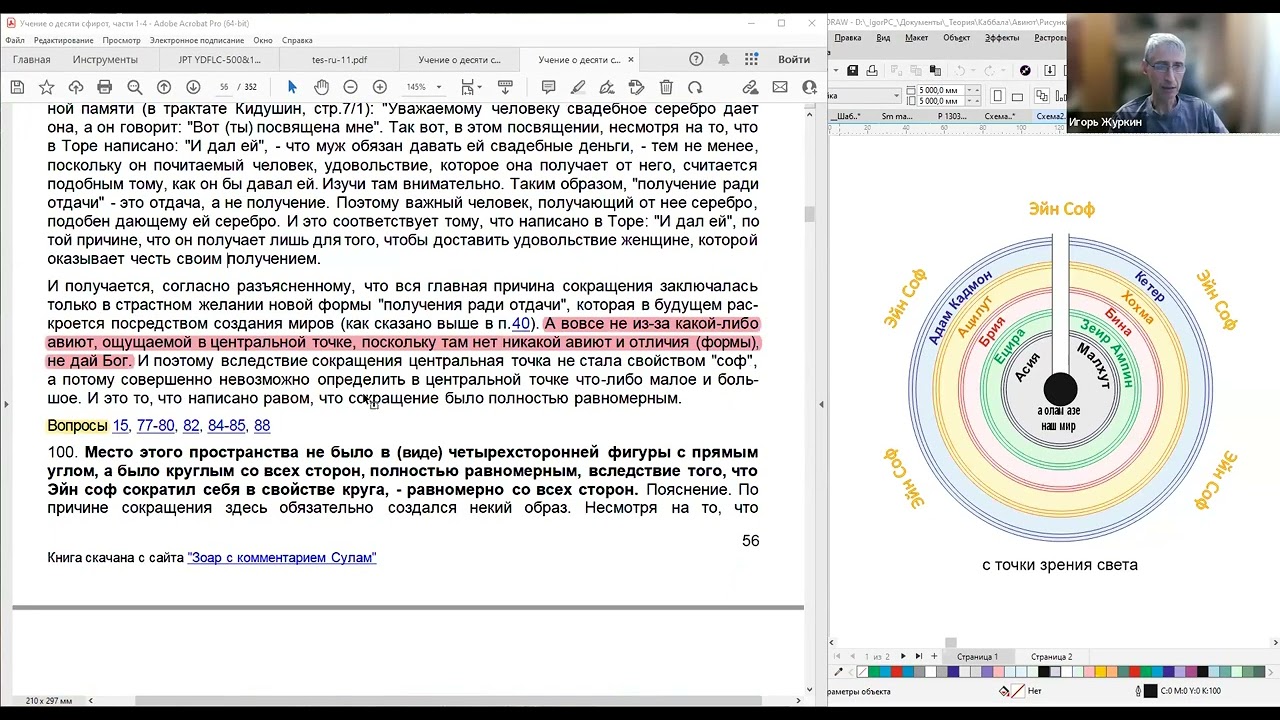Viewport: 1280px width, 720px height.
Task: Open the Инструменты tab in Acrobat
Action: pos(105,60)
